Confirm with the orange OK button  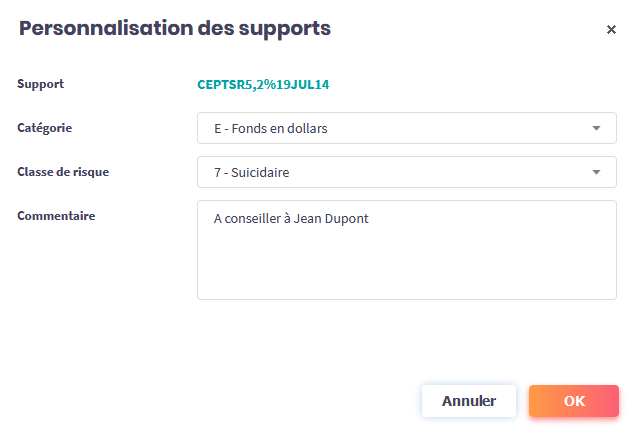click(x=573, y=401)
